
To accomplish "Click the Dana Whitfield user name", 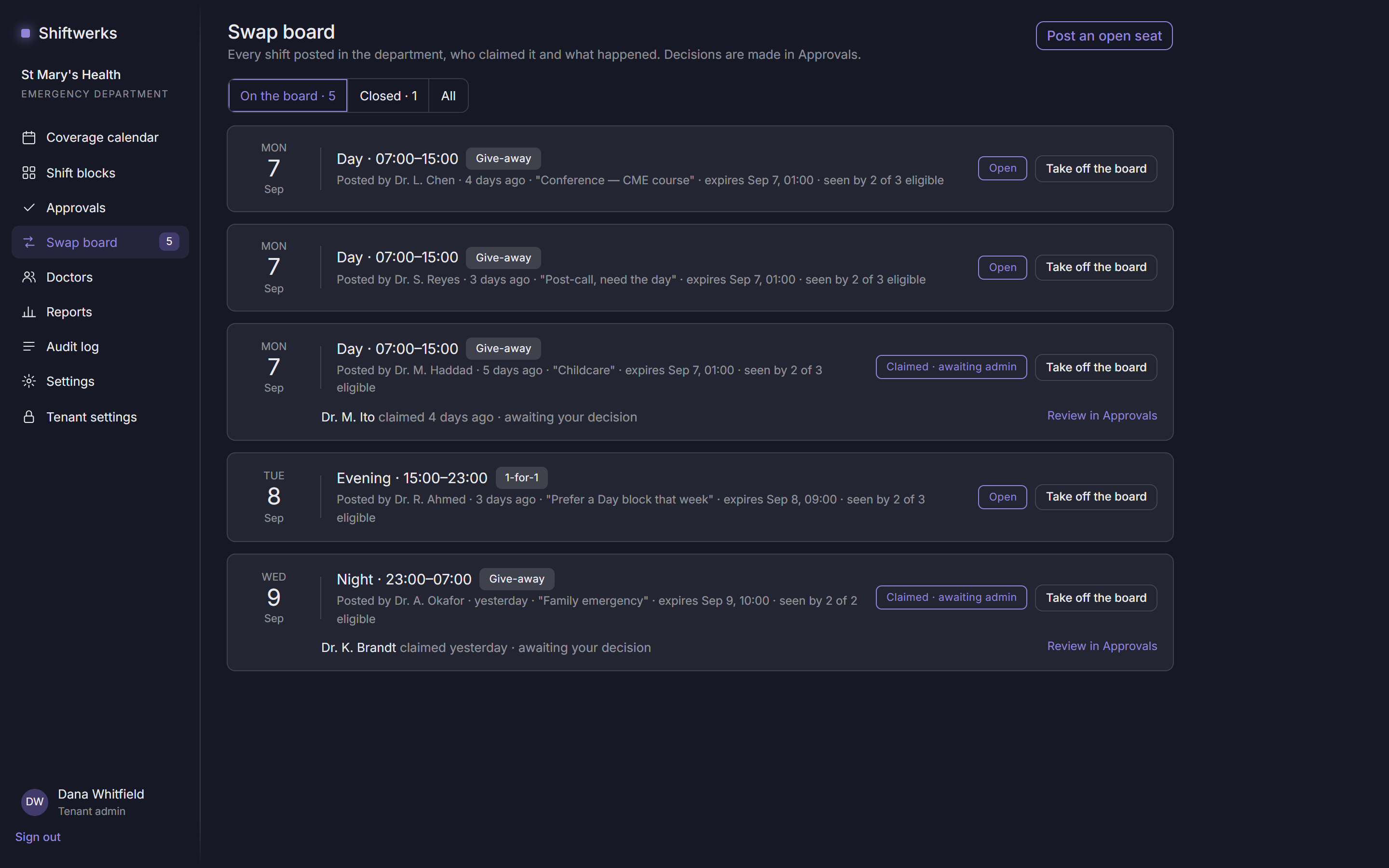I will (101, 794).
